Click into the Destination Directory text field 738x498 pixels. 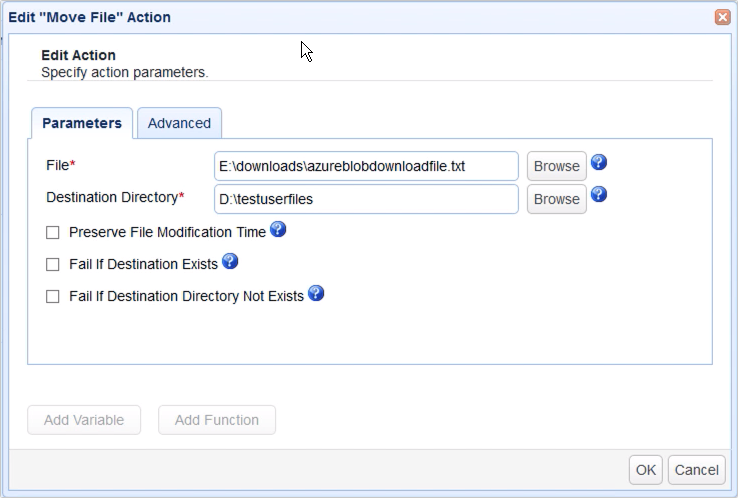(x=366, y=199)
